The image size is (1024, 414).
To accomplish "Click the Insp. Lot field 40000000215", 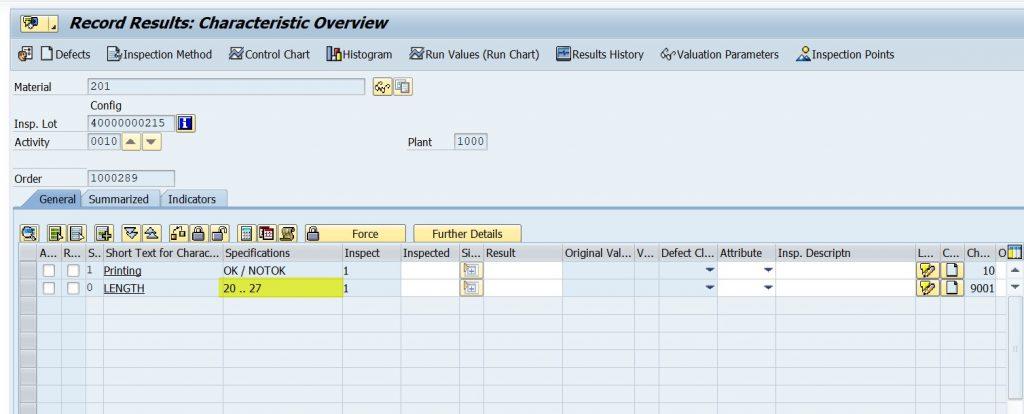I will click(131, 123).
